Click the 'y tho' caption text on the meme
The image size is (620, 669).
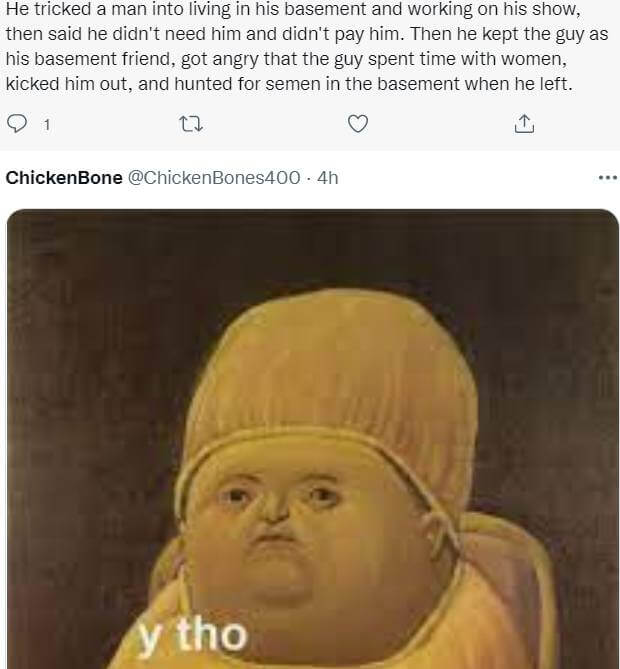coord(192,635)
